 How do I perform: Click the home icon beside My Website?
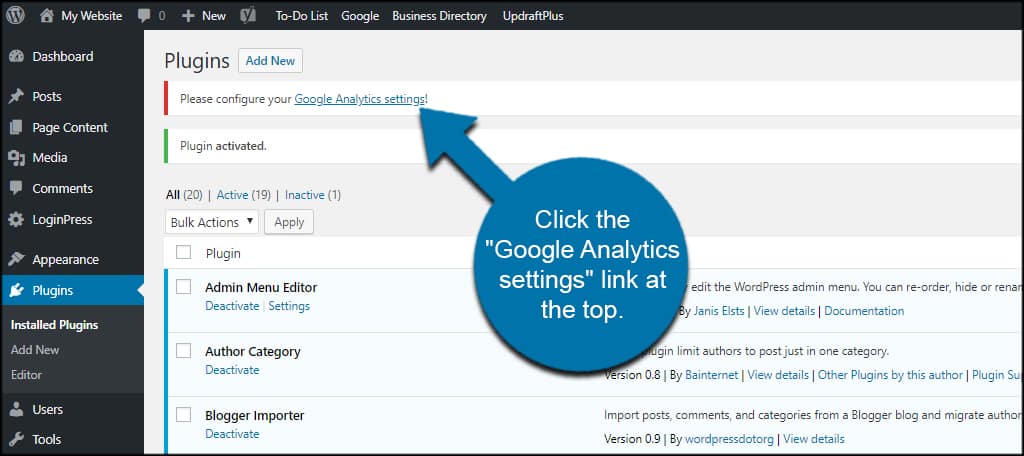pyautogui.click(x=46, y=16)
